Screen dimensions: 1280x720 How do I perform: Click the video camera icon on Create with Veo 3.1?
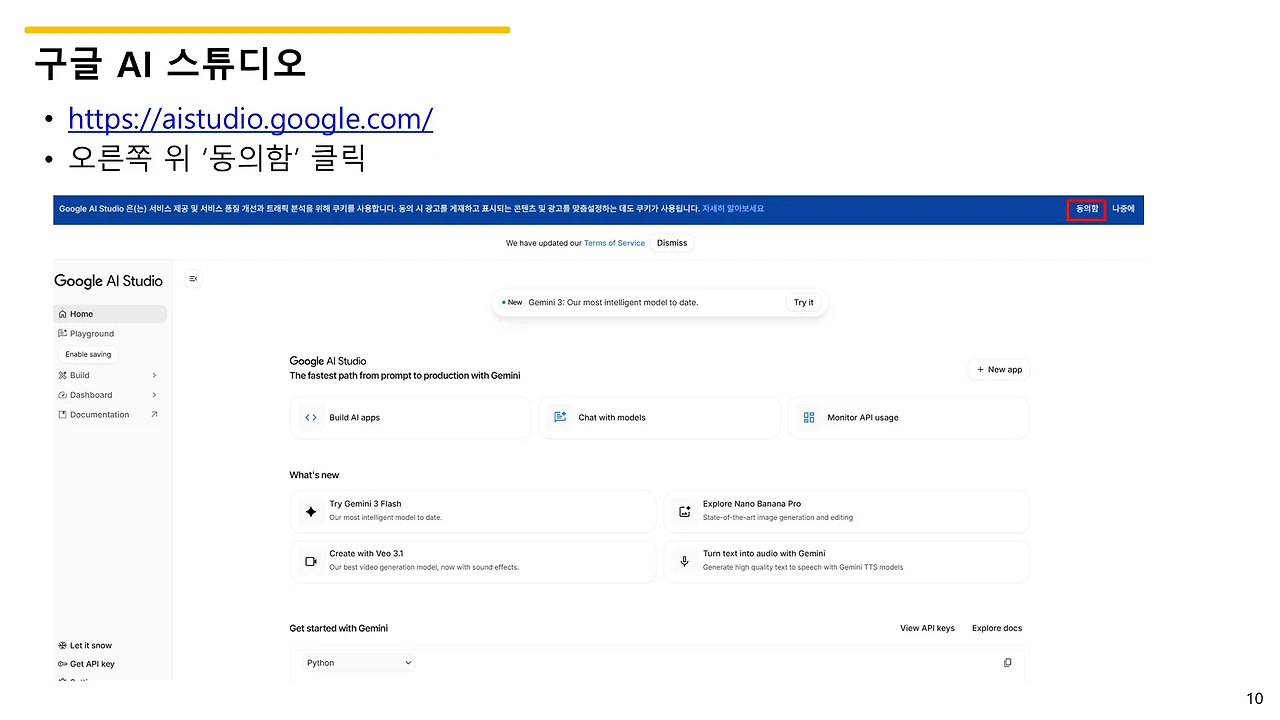311,562
